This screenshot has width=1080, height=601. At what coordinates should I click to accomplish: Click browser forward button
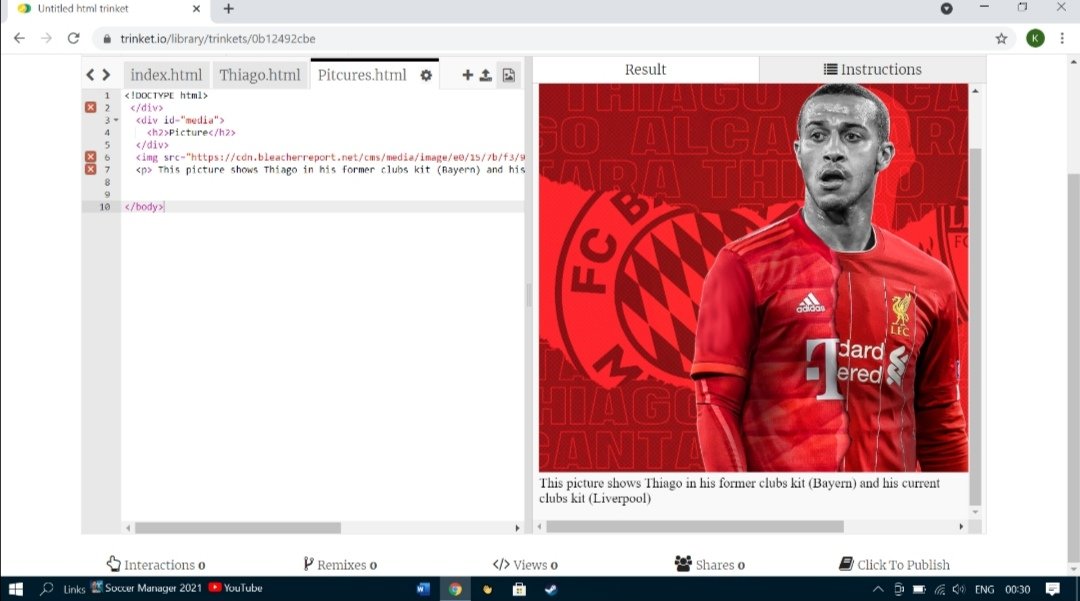(46, 39)
